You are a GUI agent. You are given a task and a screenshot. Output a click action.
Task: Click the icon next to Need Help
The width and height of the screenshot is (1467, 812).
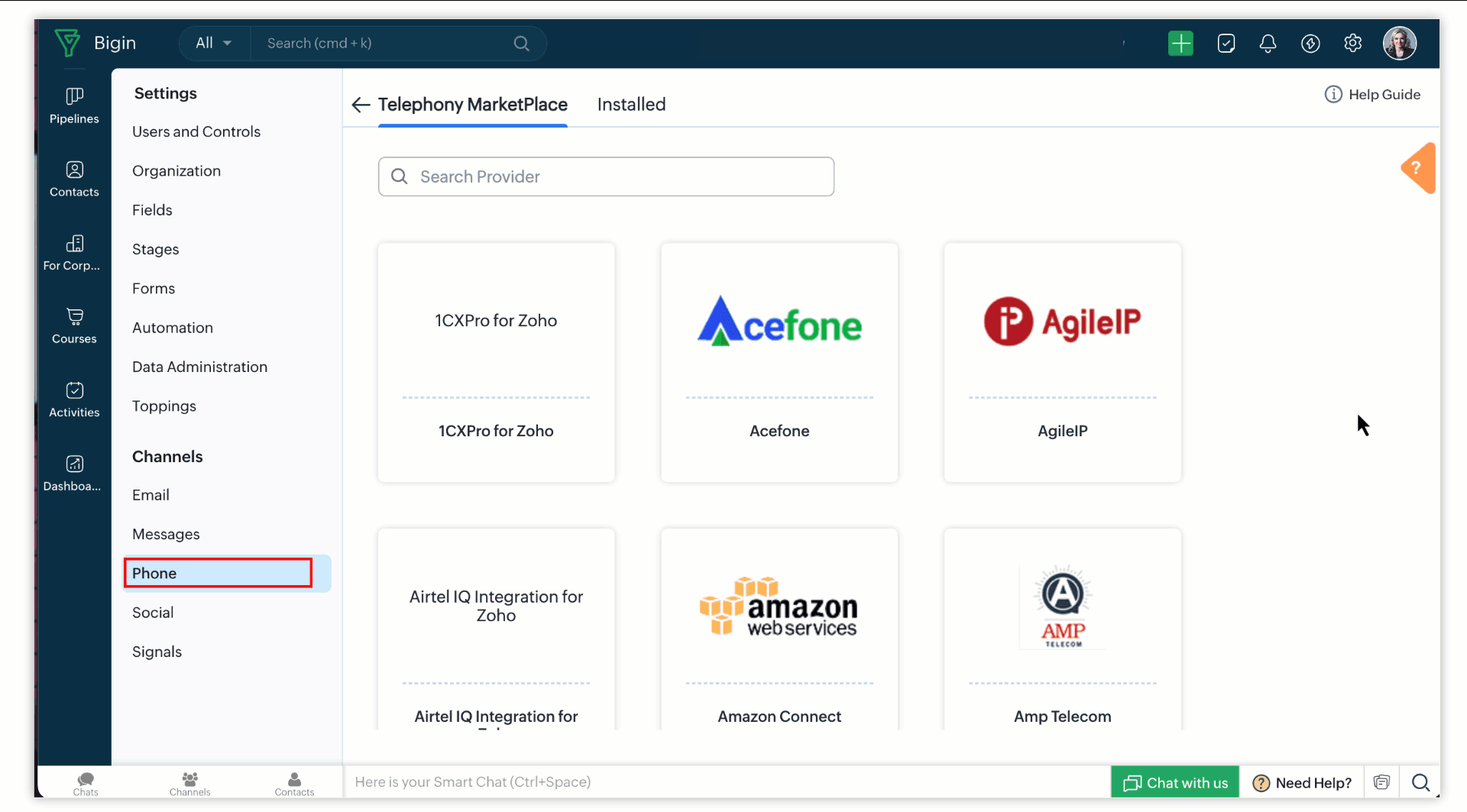tap(1381, 782)
